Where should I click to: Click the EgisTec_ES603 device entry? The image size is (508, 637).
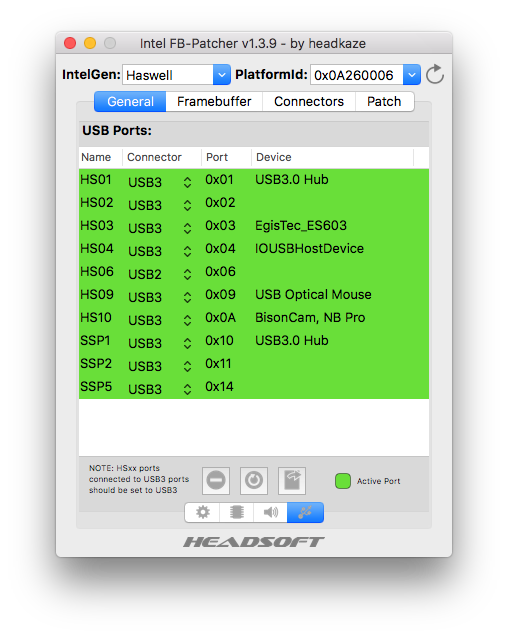pos(301,225)
